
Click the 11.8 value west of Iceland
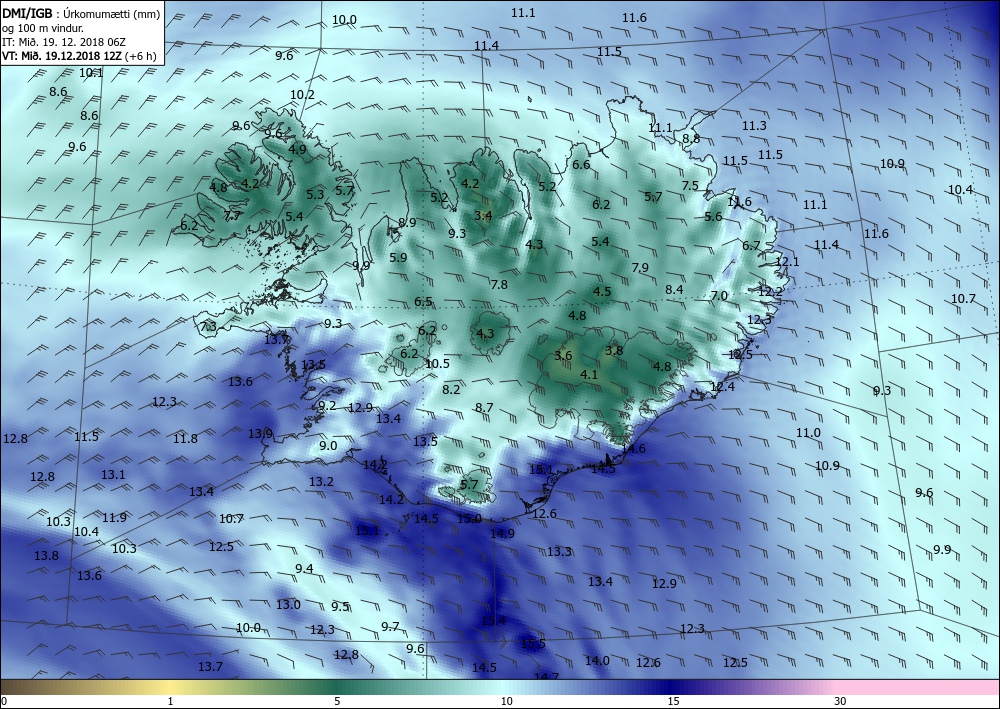coord(185,439)
